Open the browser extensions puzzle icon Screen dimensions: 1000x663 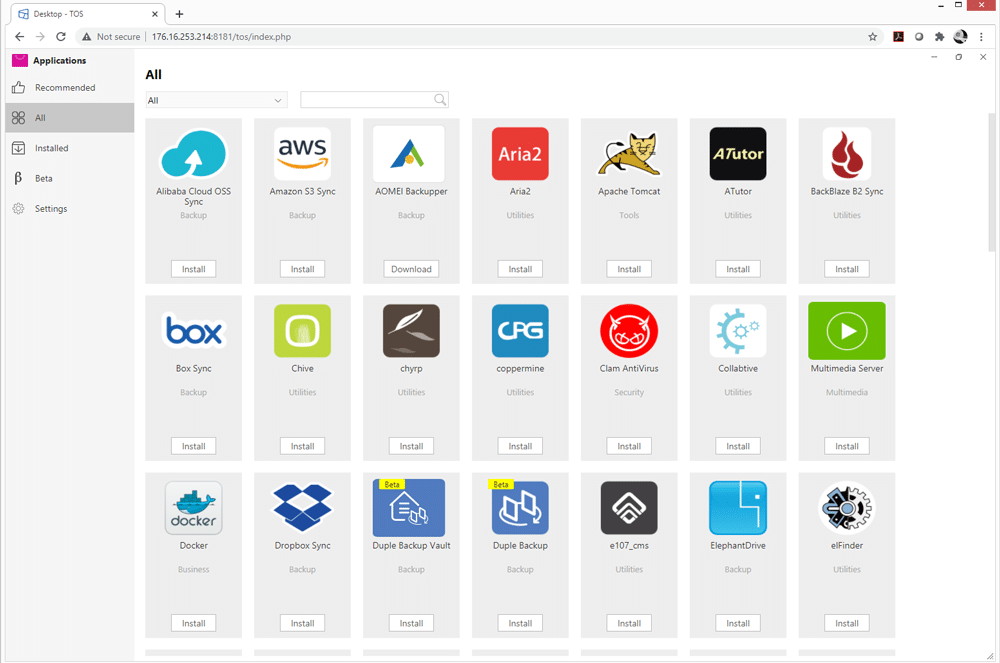[x=939, y=37]
